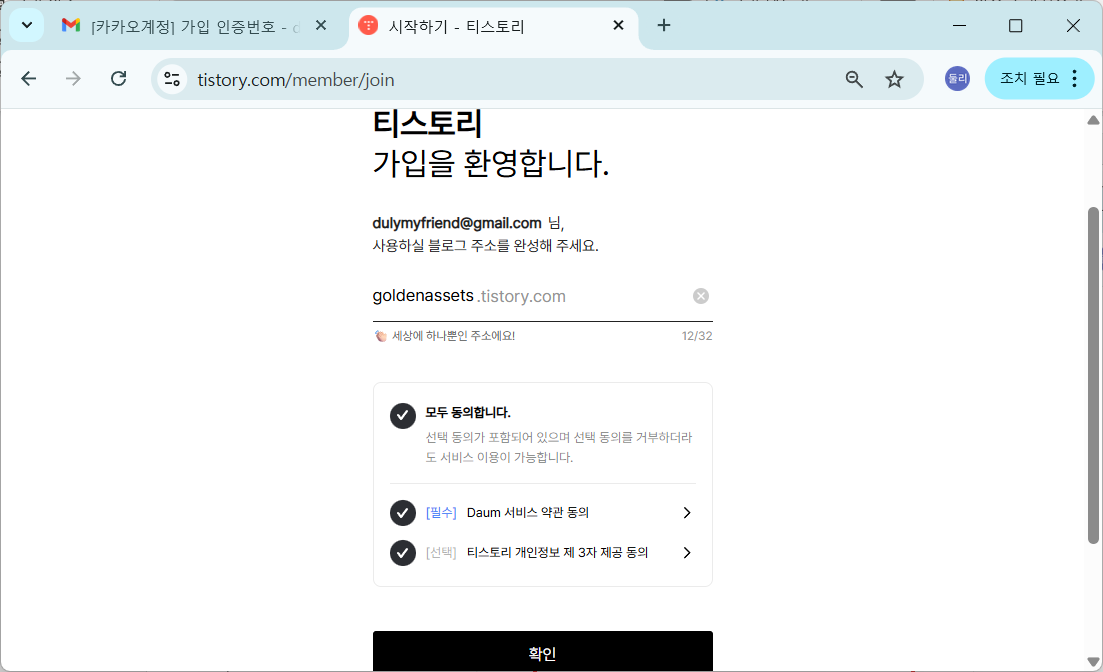Screen dimensions: 1103x672
Task: Open a new browser tab
Action: pyautogui.click(x=663, y=26)
